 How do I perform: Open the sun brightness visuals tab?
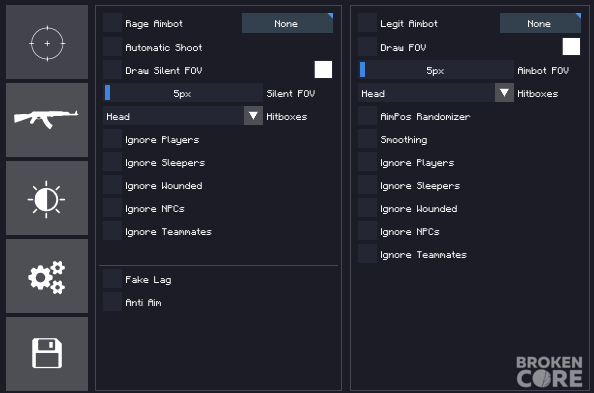pos(47,198)
